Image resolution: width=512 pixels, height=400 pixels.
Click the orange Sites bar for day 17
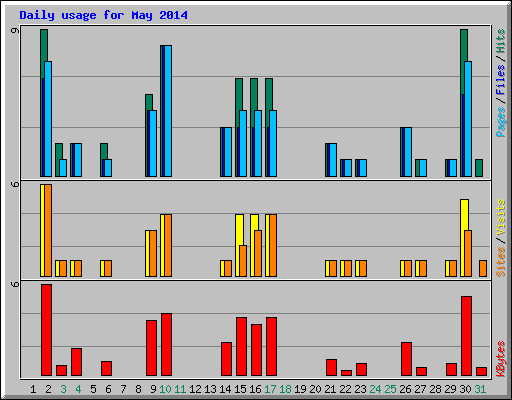point(273,246)
